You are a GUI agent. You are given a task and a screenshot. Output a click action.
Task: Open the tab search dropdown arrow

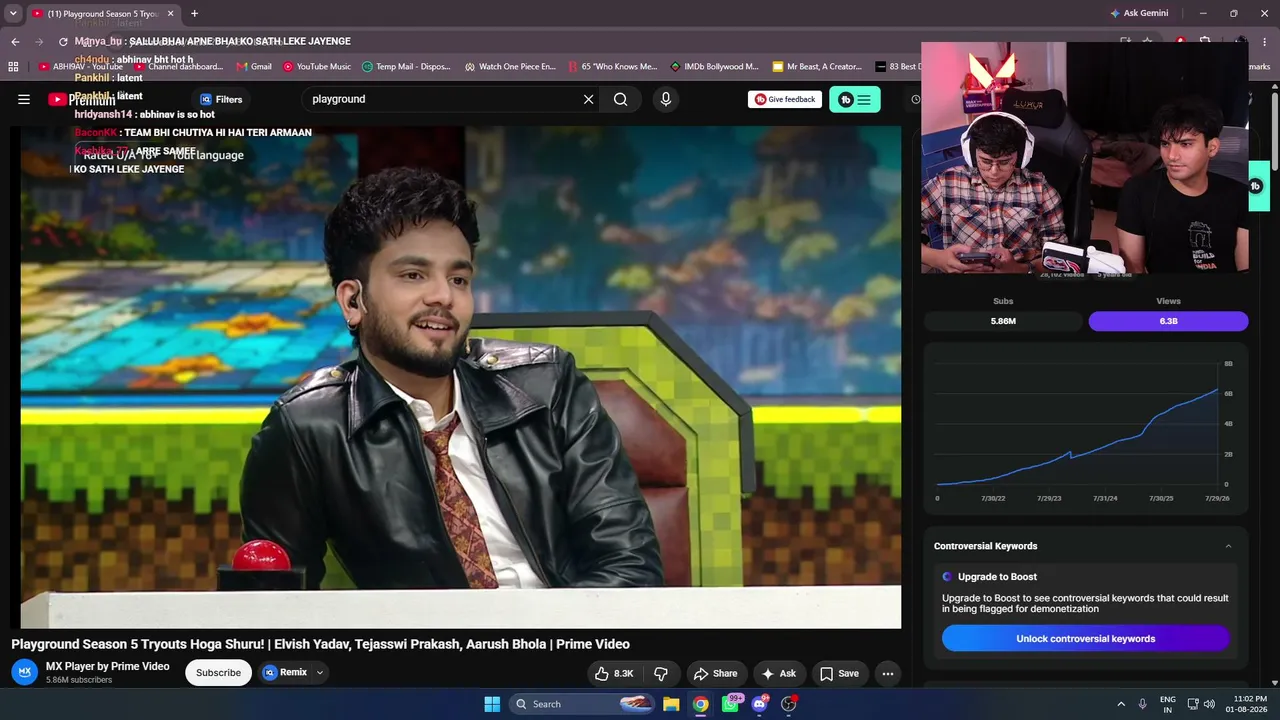tap(13, 14)
